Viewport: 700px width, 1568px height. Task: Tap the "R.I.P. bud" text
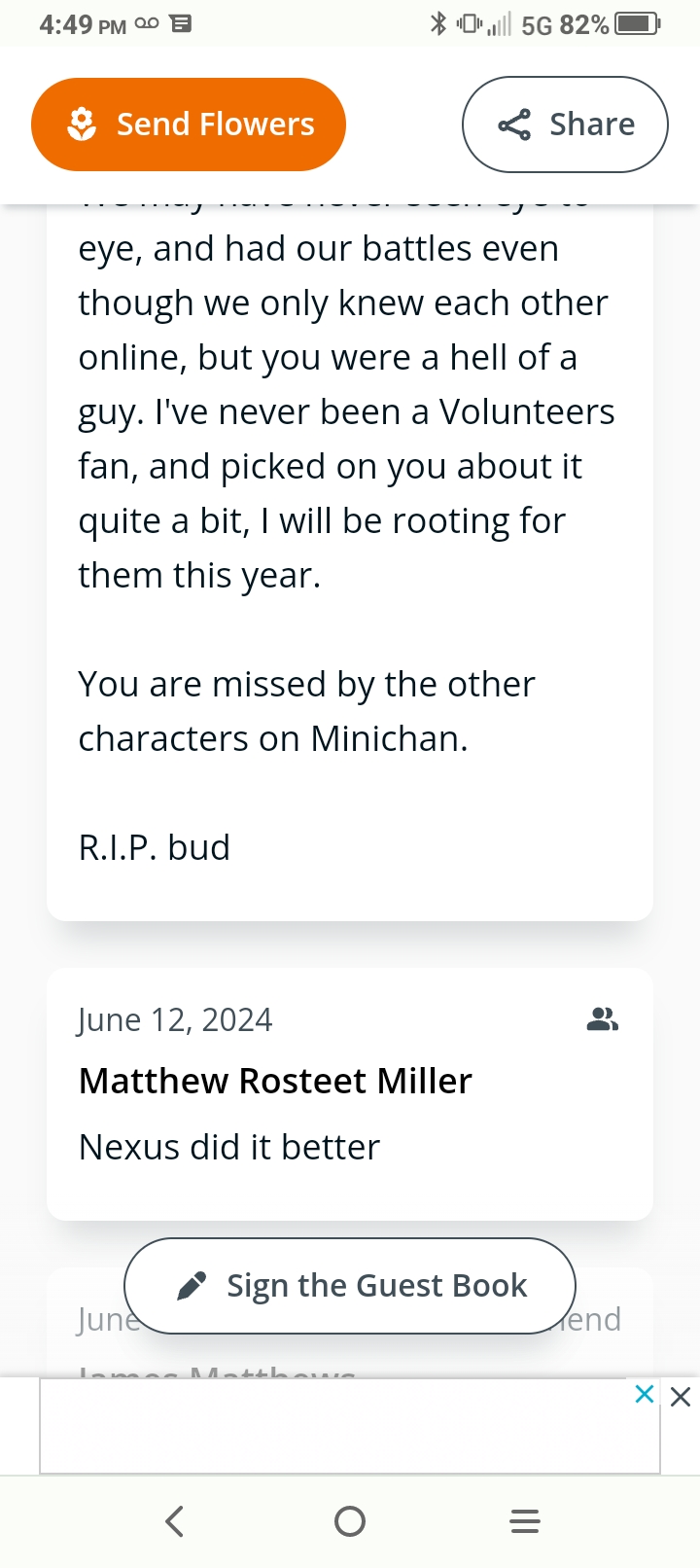[155, 847]
